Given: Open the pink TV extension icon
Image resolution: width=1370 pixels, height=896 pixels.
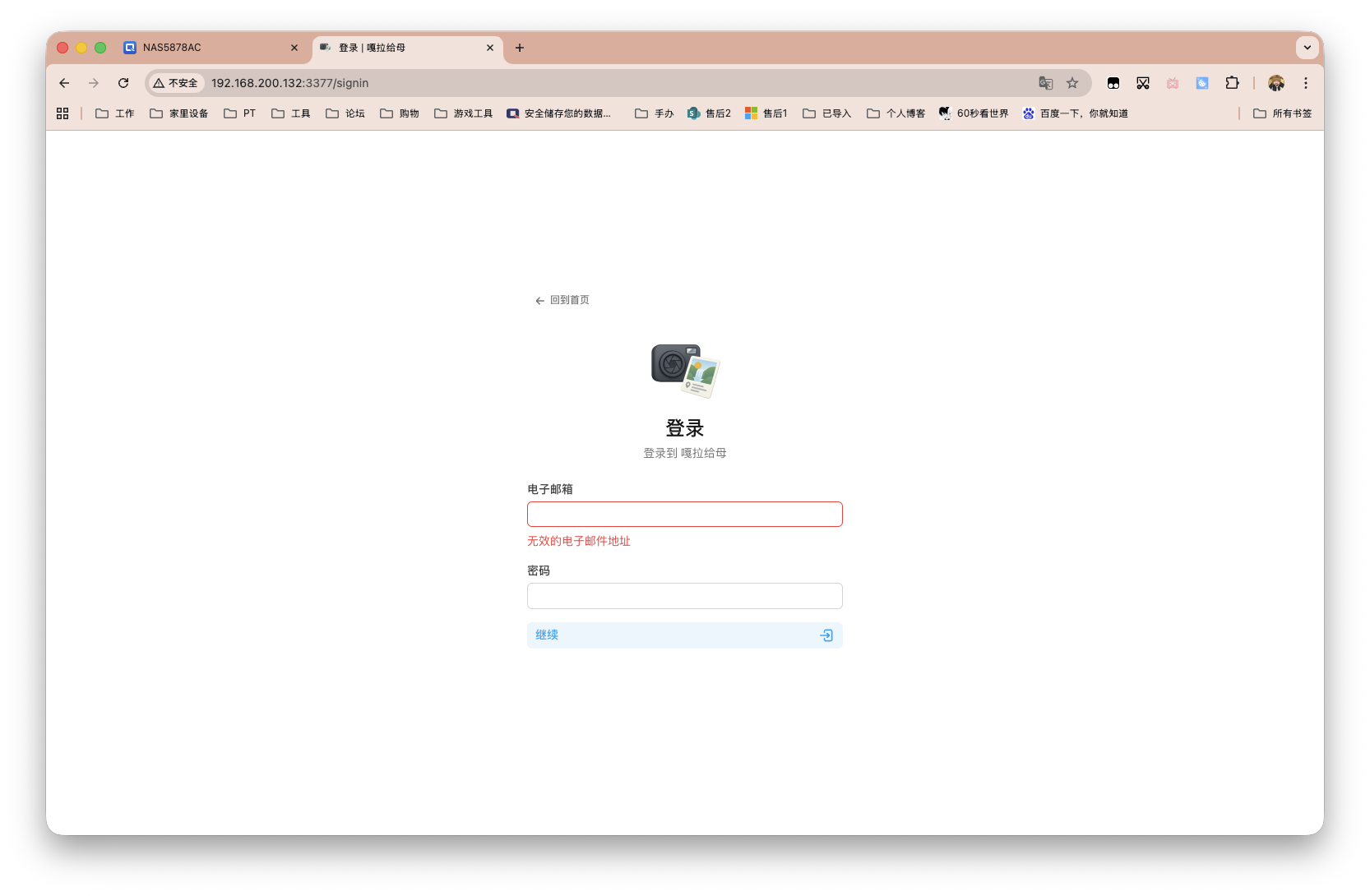Looking at the screenshot, I should coord(1173,83).
